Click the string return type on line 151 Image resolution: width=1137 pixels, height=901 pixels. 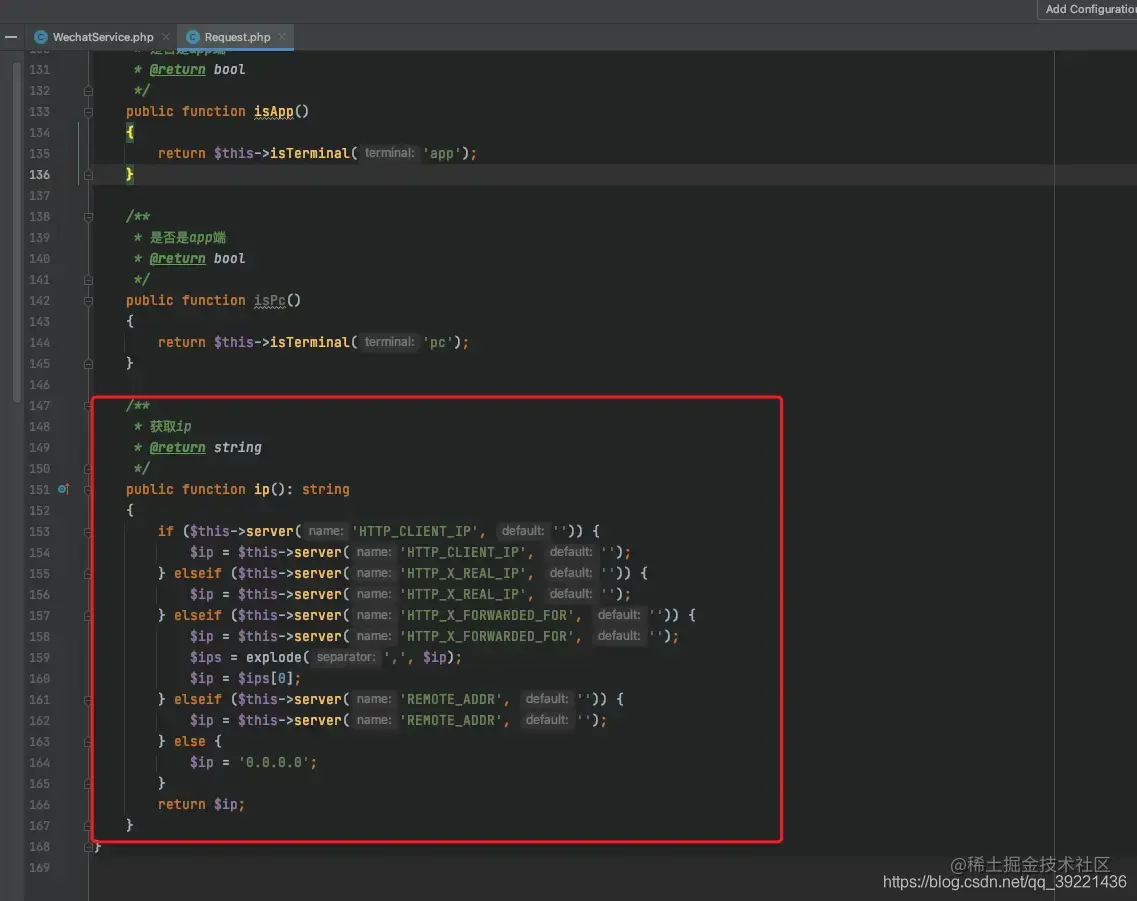326,489
